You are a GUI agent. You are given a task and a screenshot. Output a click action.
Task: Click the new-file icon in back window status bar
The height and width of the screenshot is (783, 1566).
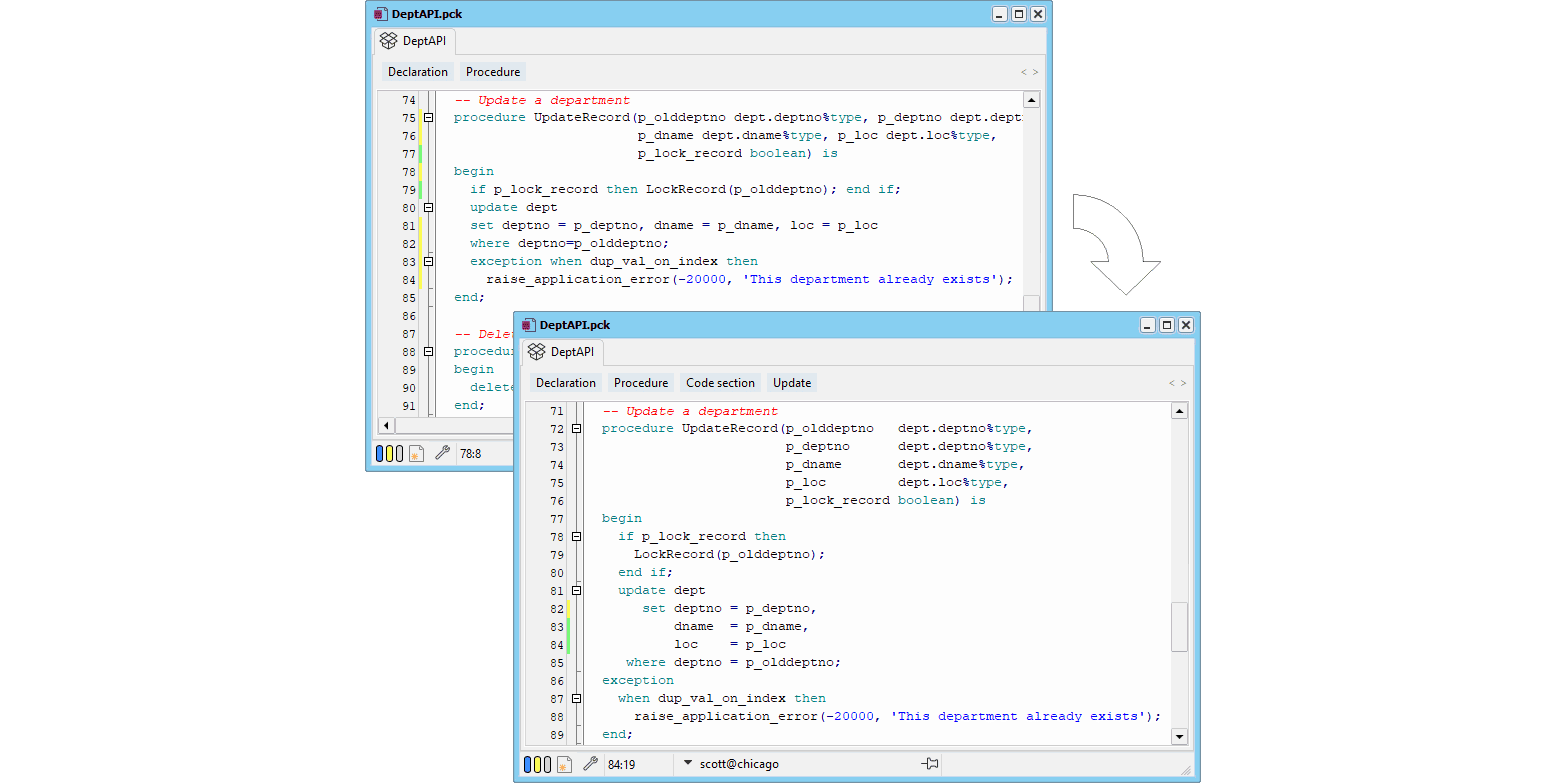coord(416,453)
